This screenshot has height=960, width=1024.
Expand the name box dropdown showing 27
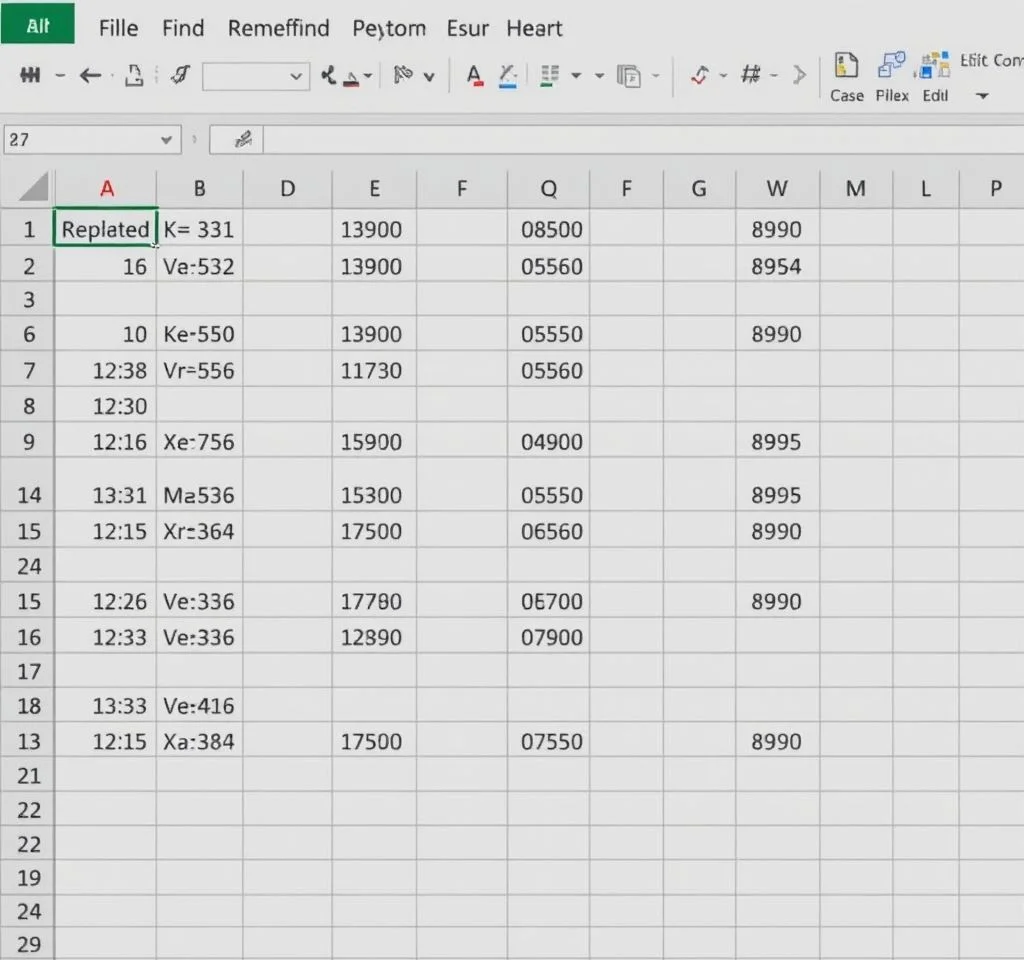pos(167,140)
